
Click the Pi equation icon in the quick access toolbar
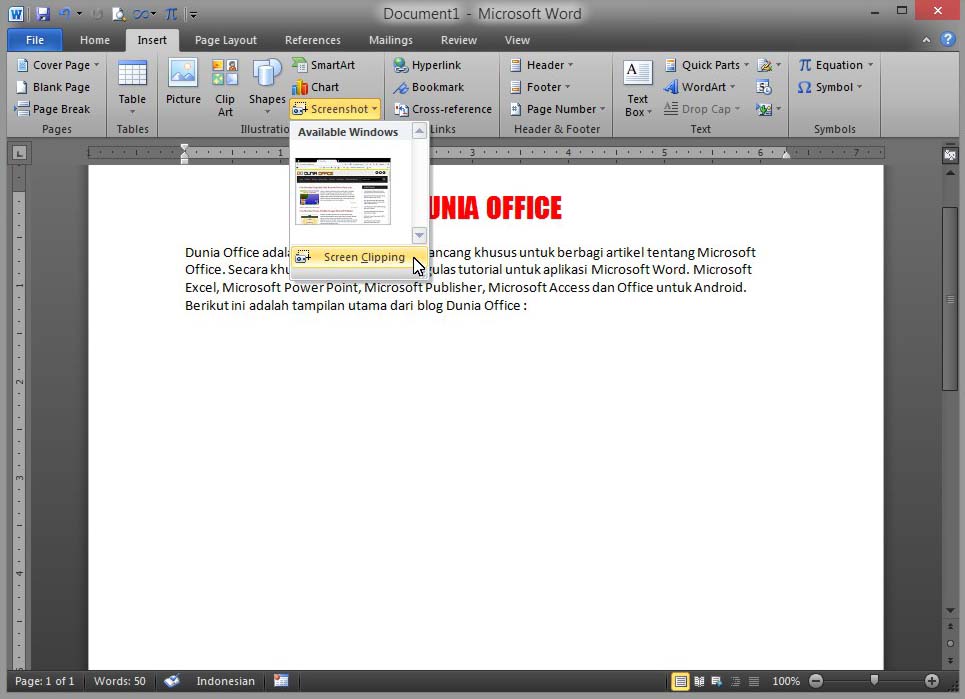click(171, 14)
